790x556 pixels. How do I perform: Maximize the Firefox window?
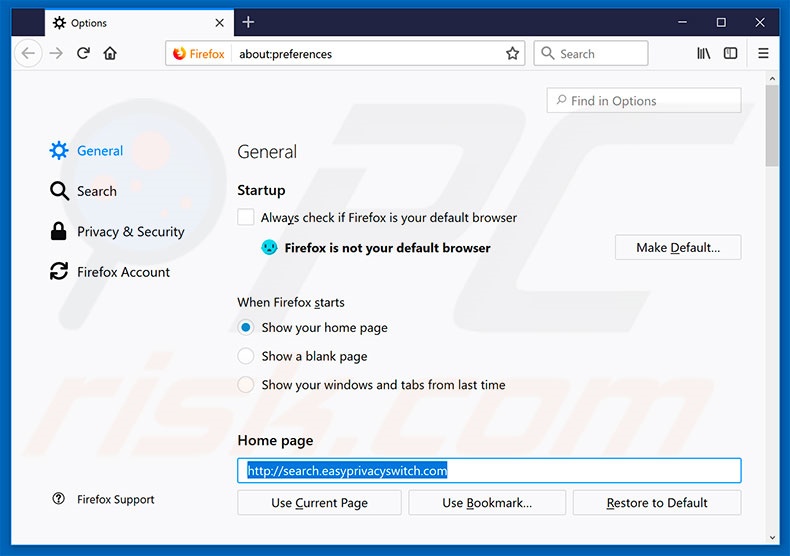pyautogui.click(x=721, y=22)
